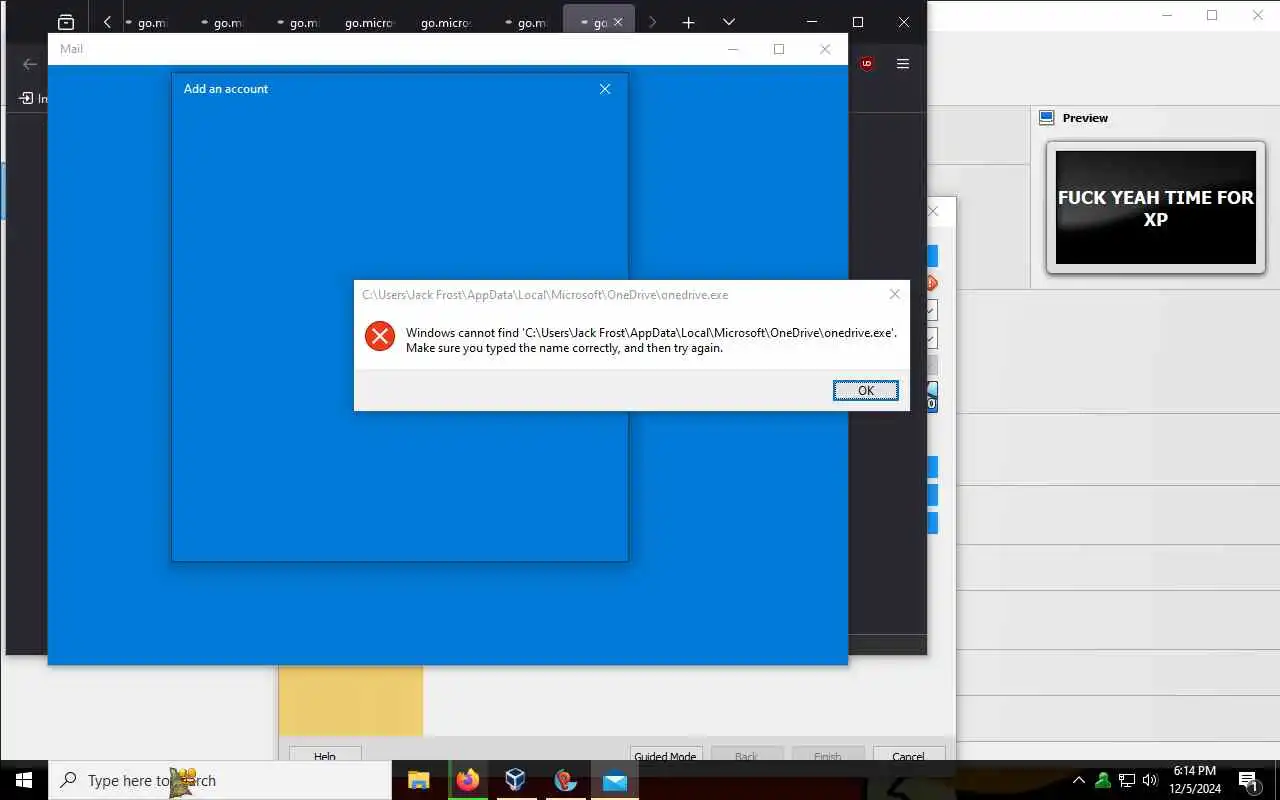This screenshot has height=800, width=1280.
Task: Close the VirtualBox Manager window
Action: pyautogui.click(x=1258, y=15)
